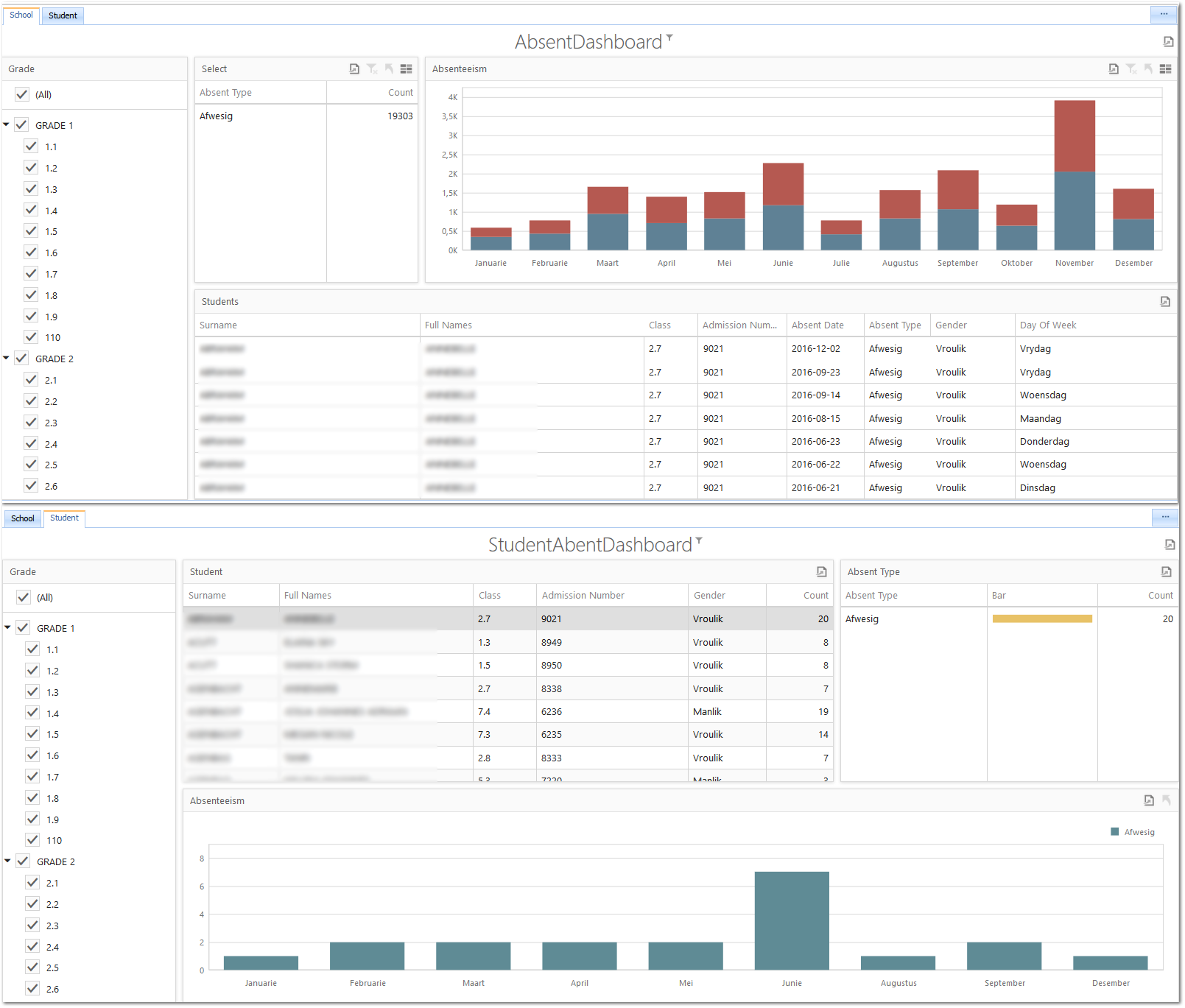Drill up icon on bottom Absenteeism chart
Image resolution: width=1185 pixels, height=1008 pixels.
[1166, 800]
